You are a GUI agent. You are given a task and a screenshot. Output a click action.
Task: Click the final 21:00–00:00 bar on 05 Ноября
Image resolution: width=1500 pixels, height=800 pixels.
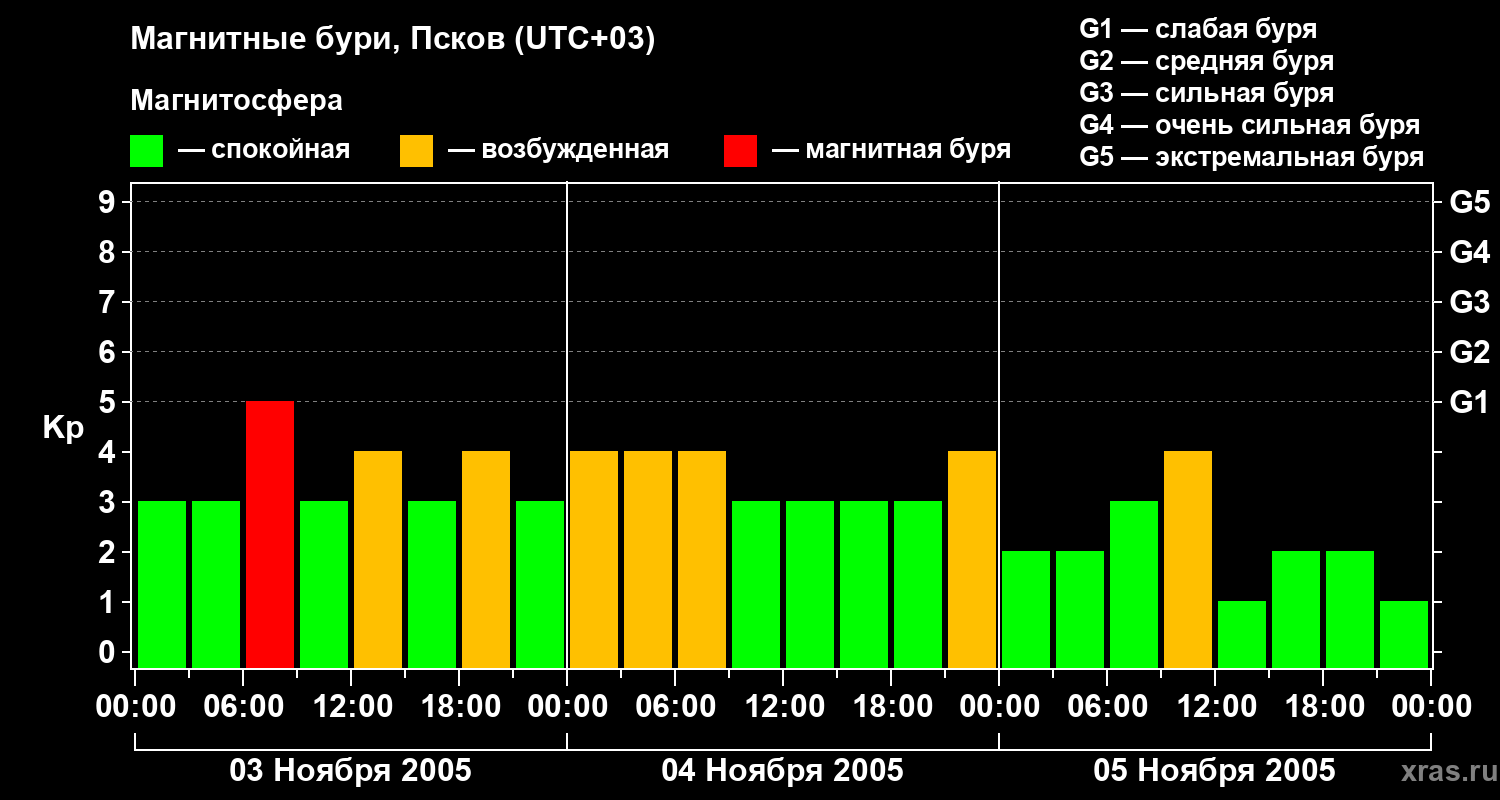[x=1404, y=634]
